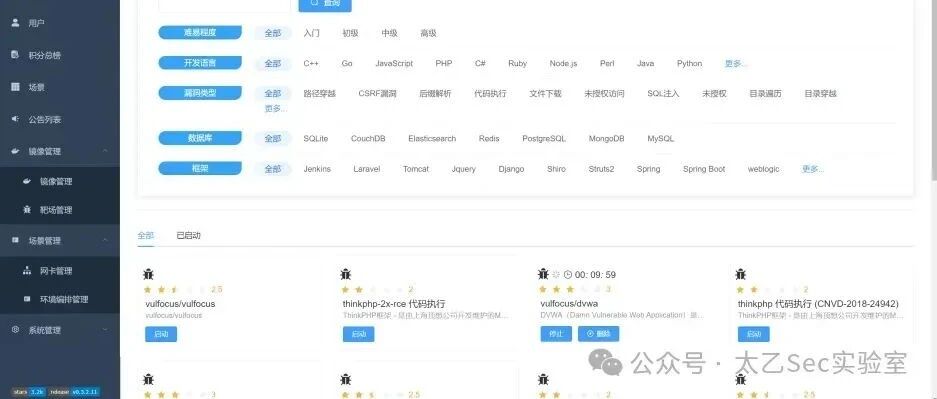The image size is (937, 399).
Task: Click the bug icon on thinkphp-2x-rce card
Action: pyautogui.click(x=346, y=274)
